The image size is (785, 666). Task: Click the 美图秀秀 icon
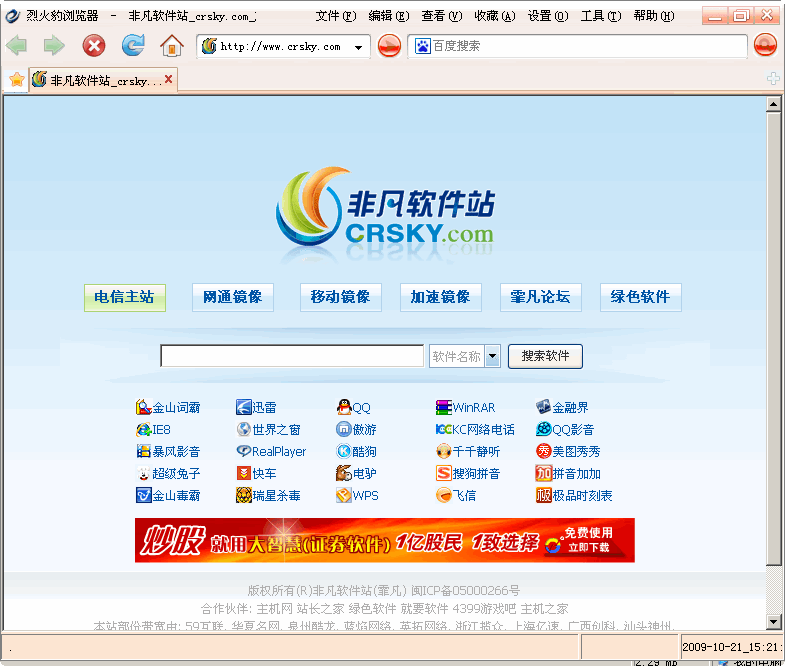pyautogui.click(x=543, y=451)
